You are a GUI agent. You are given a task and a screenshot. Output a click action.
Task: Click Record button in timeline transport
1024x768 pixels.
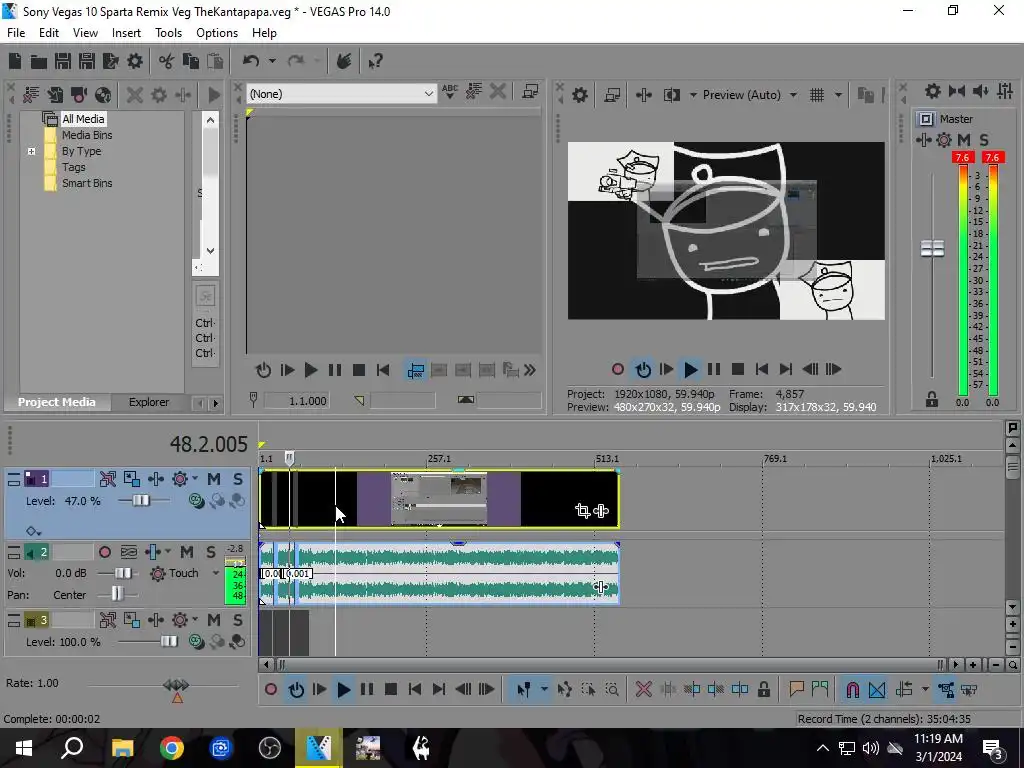pyautogui.click(x=271, y=689)
